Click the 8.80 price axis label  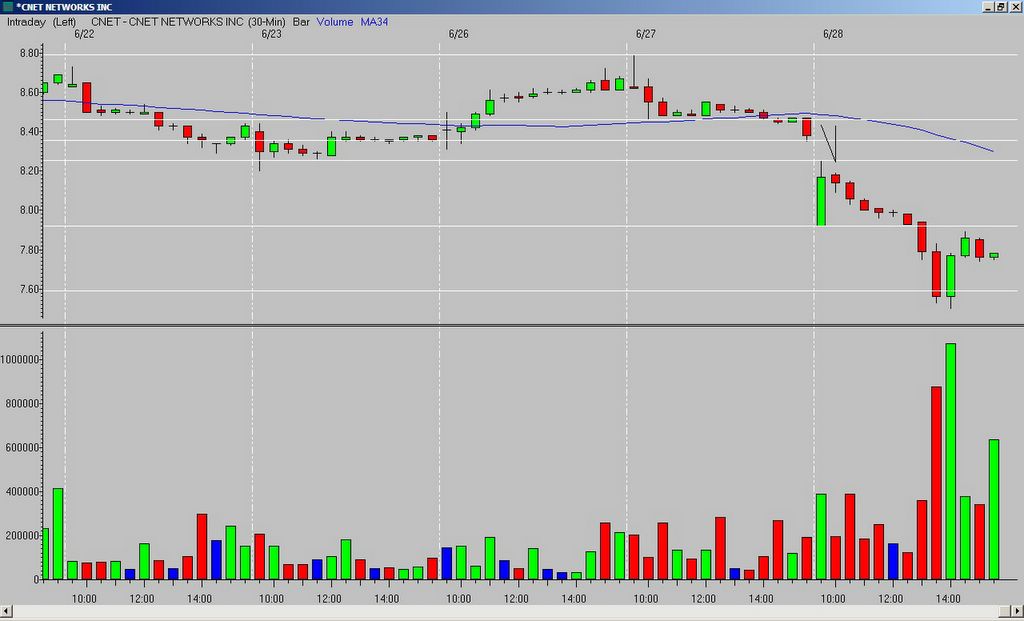coord(30,53)
